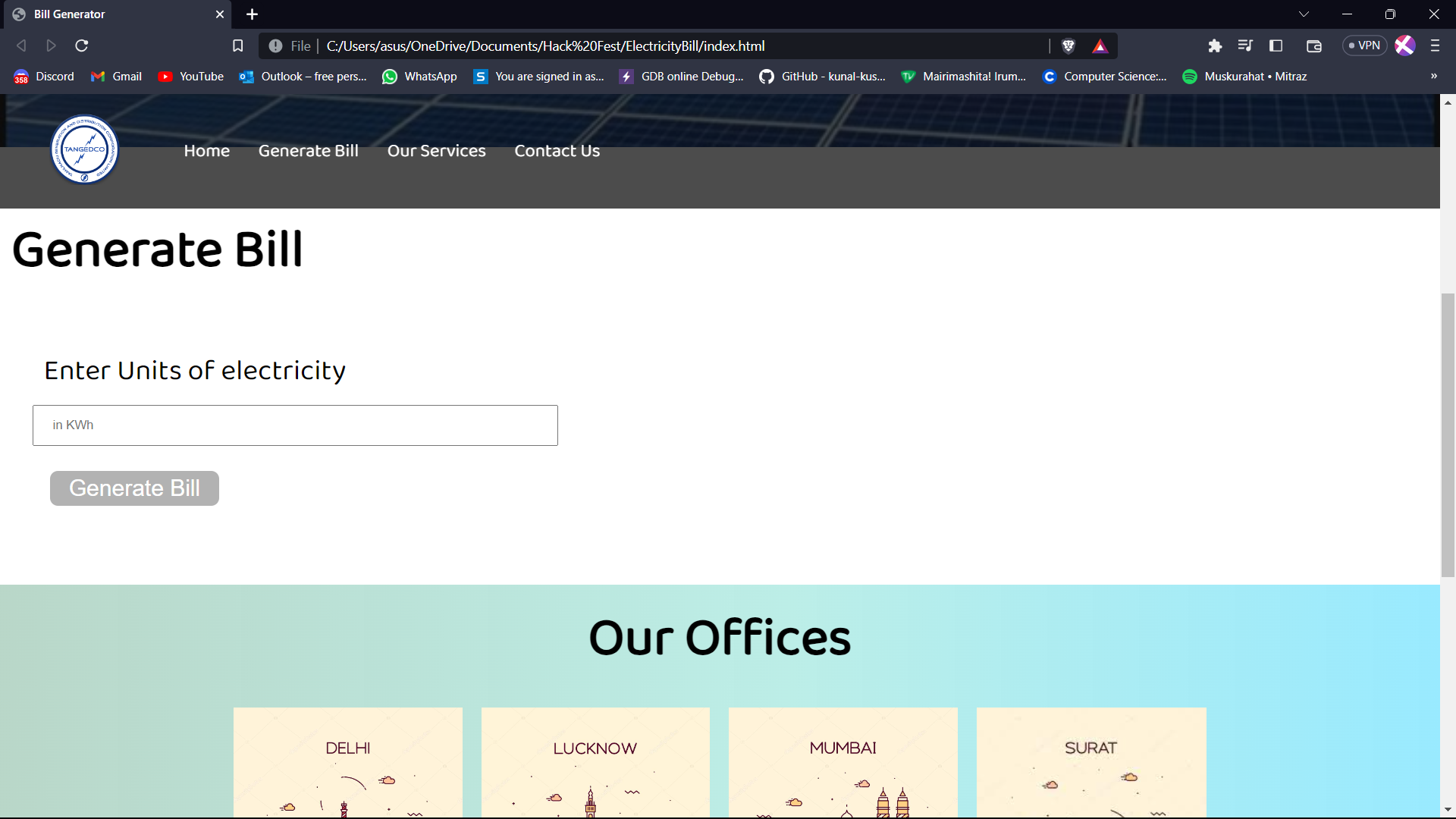Screen dimensions: 1456x819
Task: Click the site info icon beside File
Action: [275, 46]
